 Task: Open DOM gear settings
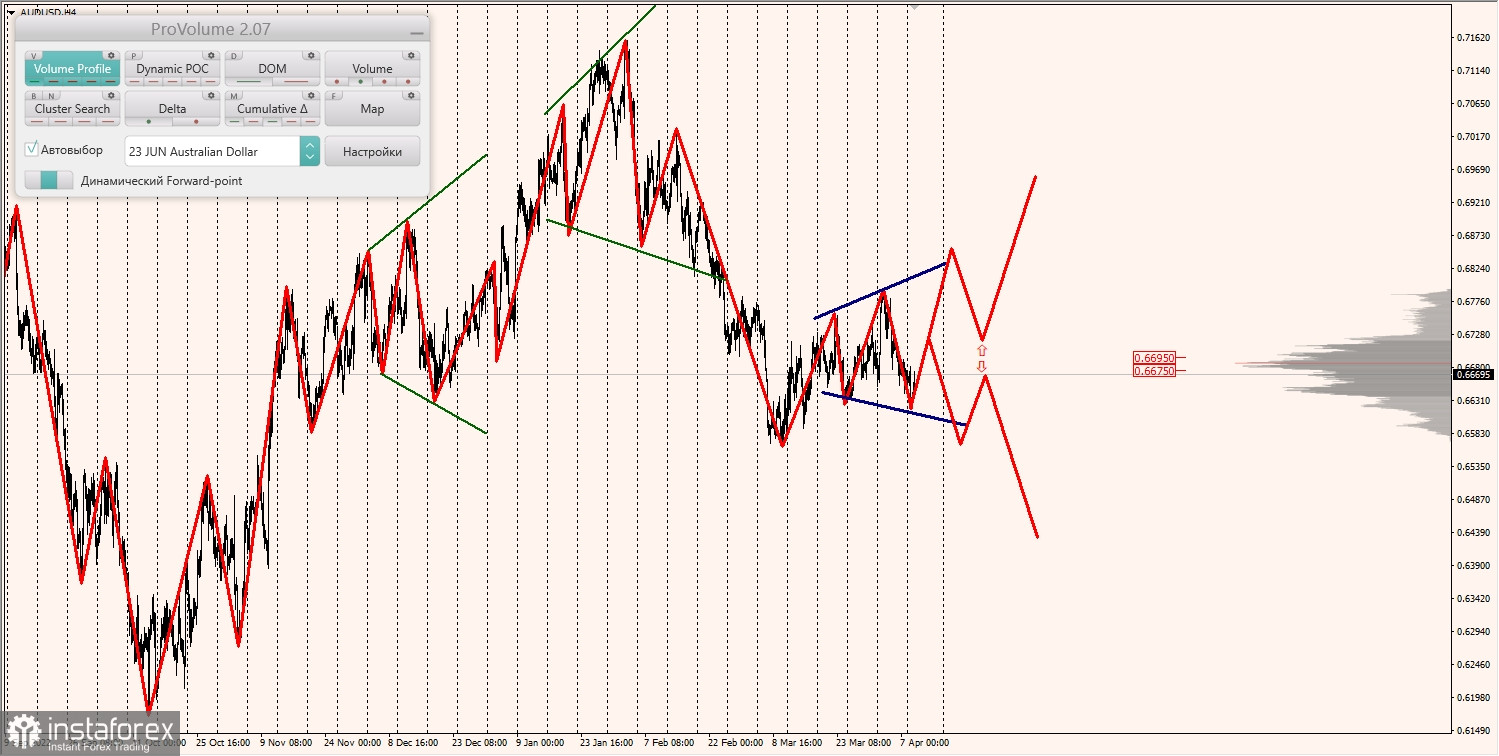(x=311, y=55)
